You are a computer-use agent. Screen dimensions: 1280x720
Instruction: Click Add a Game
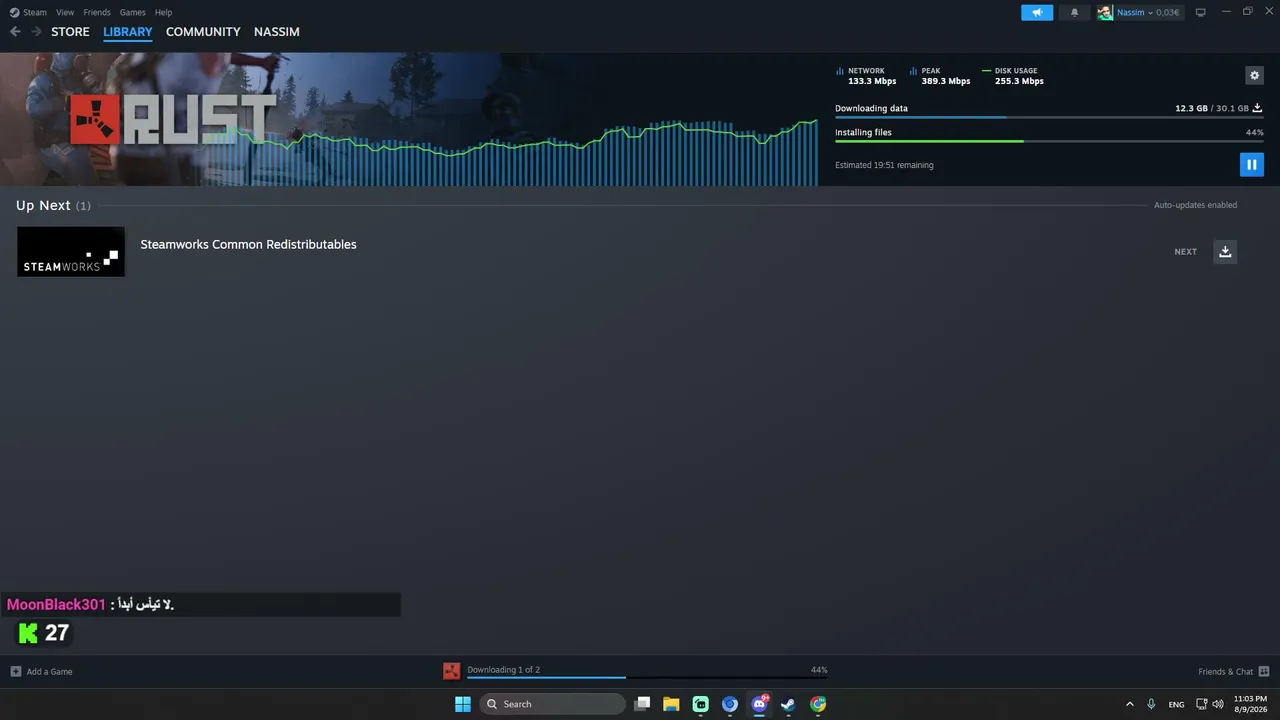click(x=42, y=671)
